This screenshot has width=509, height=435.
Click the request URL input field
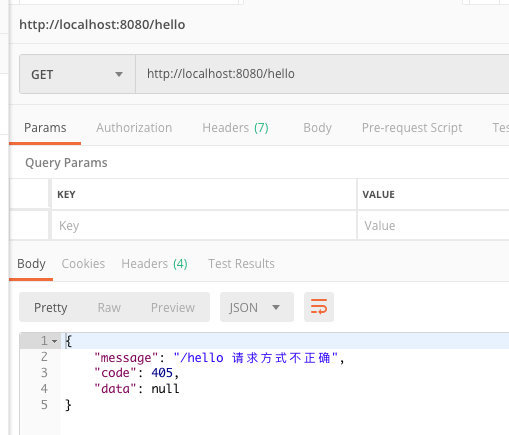[322, 74]
